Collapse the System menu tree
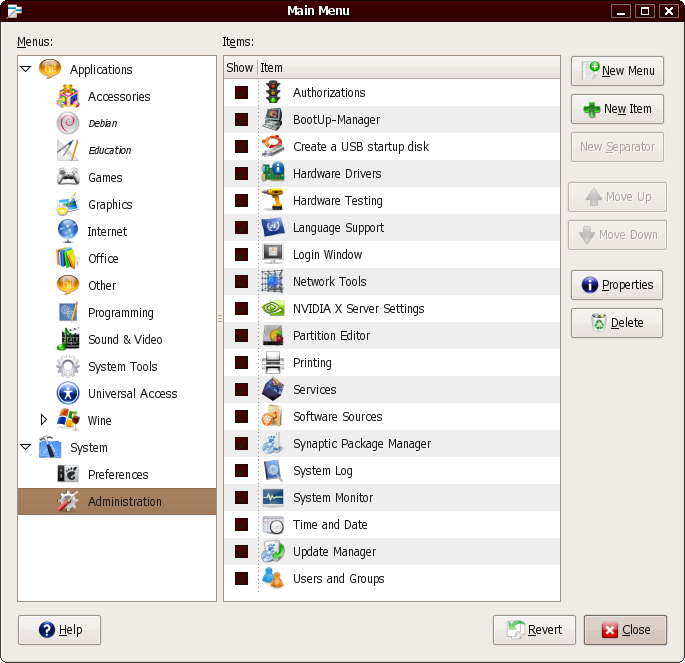Image resolution: width=685 pixels, height=663 pixels. [26, 447]
